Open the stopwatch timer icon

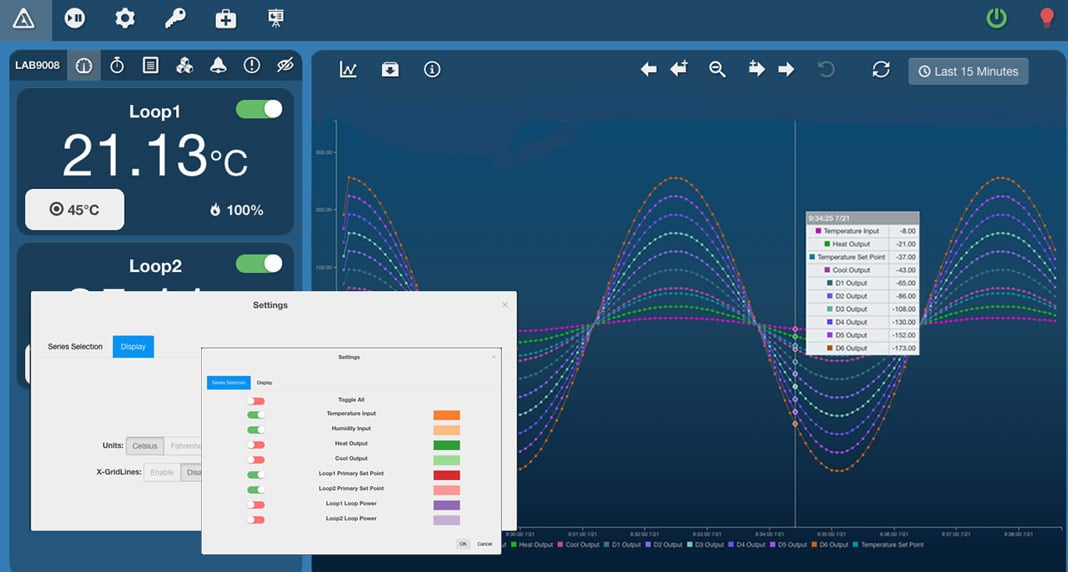(x=117, y=65)
